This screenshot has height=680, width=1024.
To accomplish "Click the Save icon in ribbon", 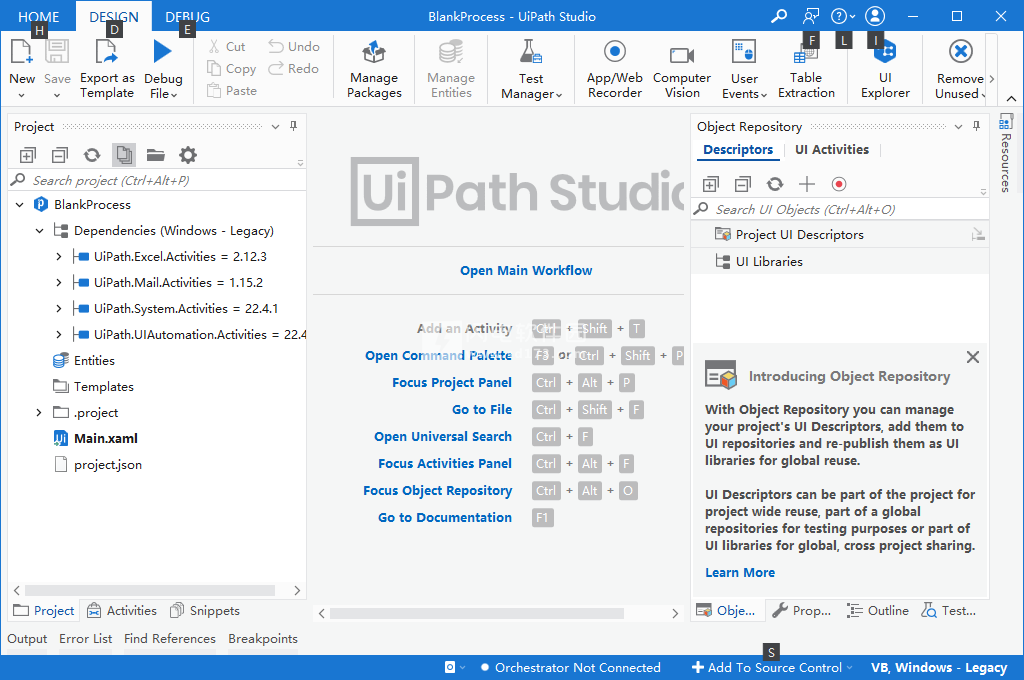I will point(57,52).
